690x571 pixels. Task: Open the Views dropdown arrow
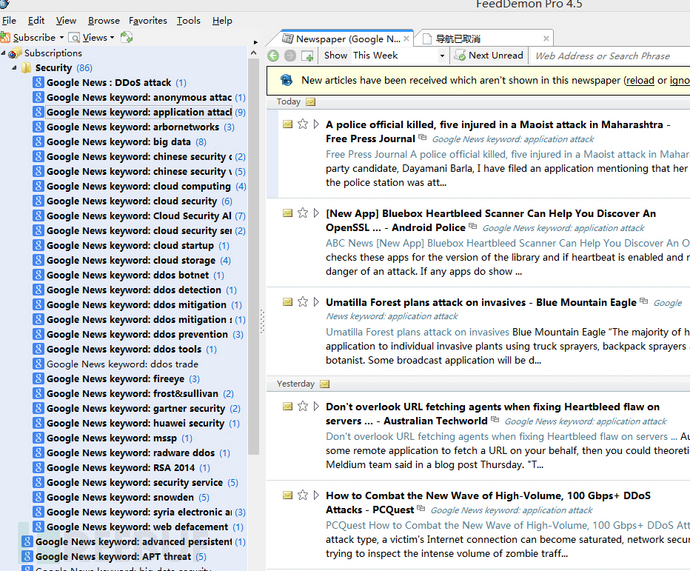pos(112,38)
